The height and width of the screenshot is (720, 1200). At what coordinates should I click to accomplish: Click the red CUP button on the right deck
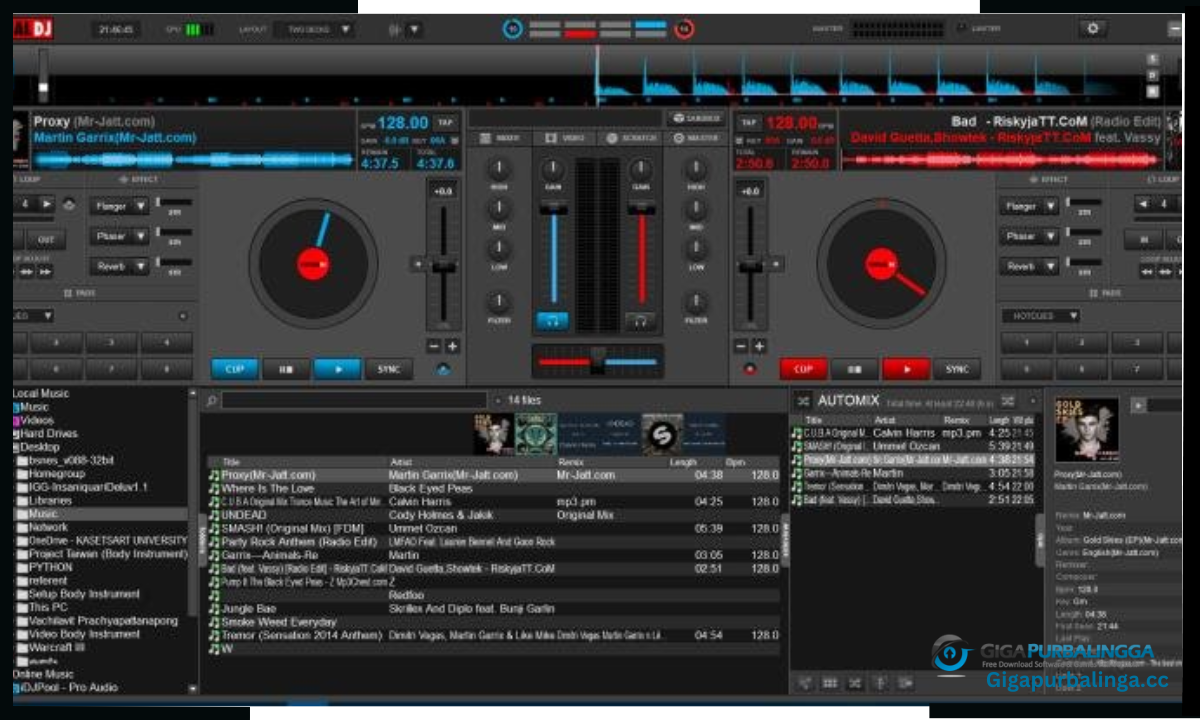pyautogui.click(x=803, y=369)
